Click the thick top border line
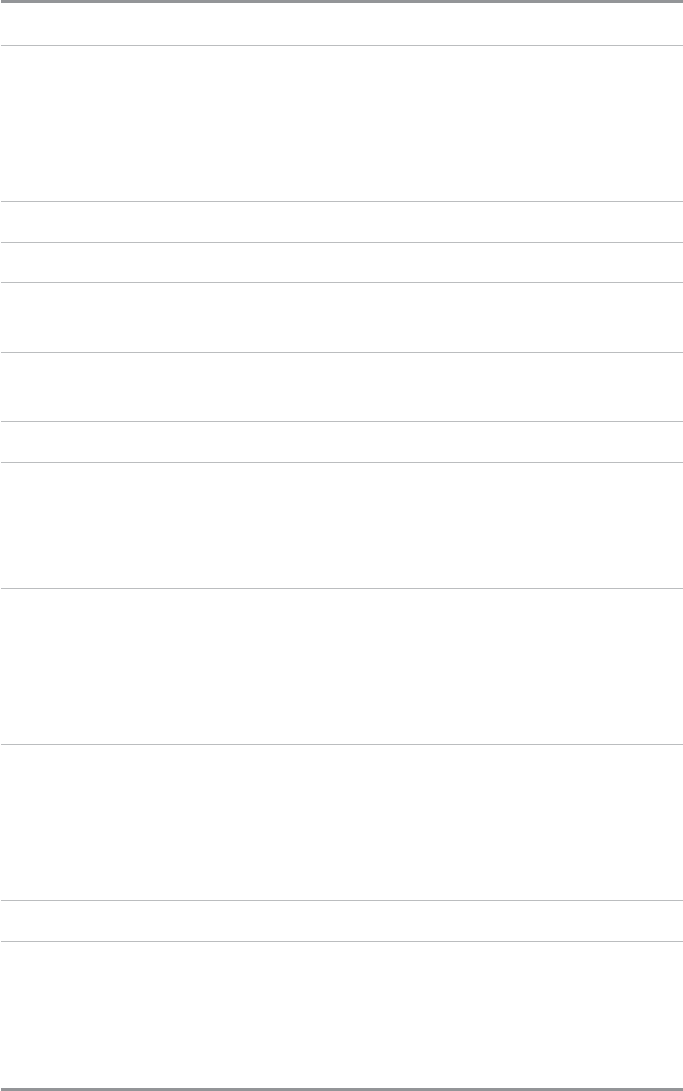Screen dimensions: 683x1091 point(341,3)
